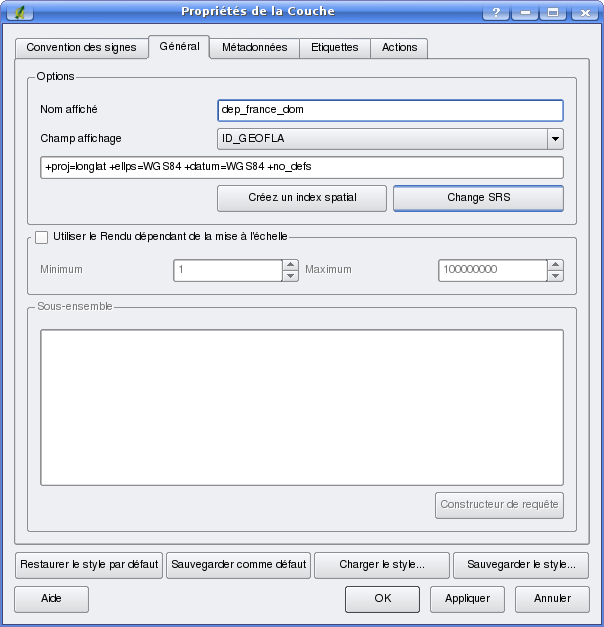Open Charger le style dialog
This screenshot has width=604, height=627.
coord(381,565)
